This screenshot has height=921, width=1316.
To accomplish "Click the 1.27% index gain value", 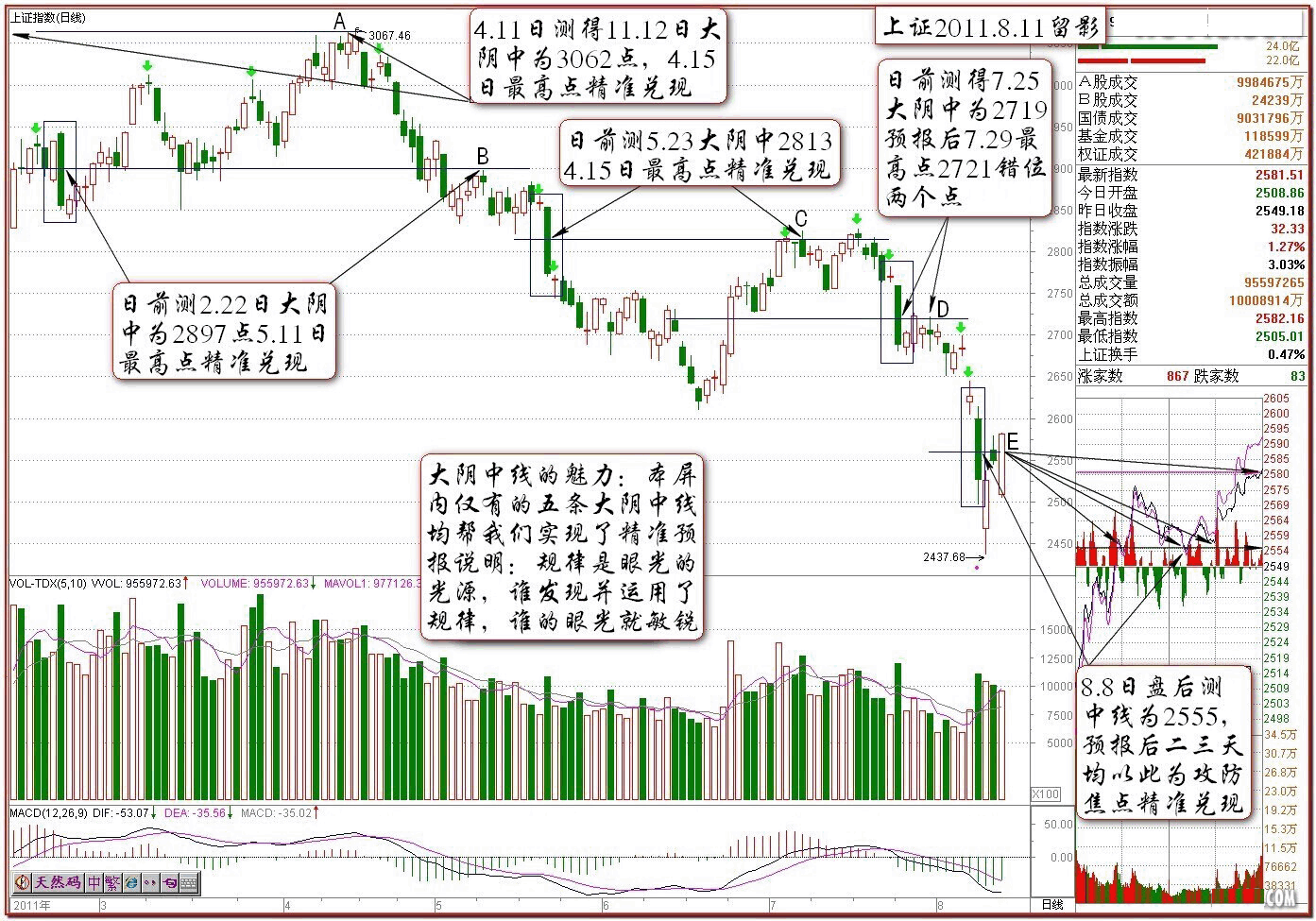I will [1286, 247].
